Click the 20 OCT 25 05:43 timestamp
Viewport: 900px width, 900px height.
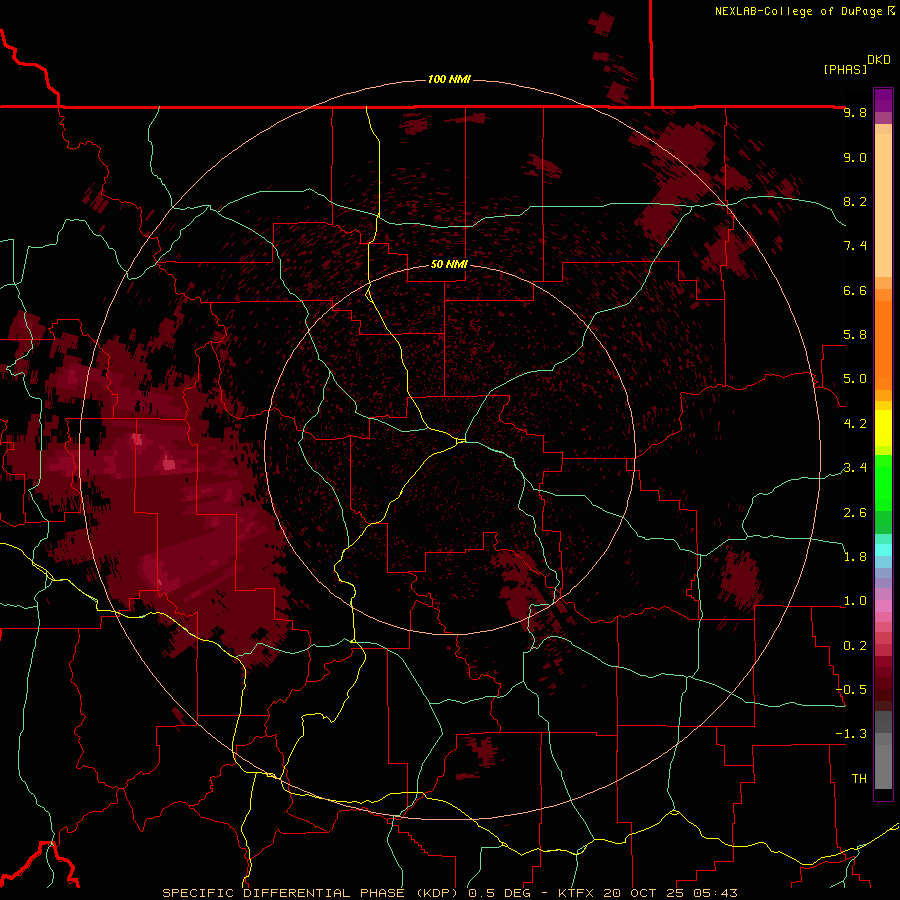tap(670, 893)
